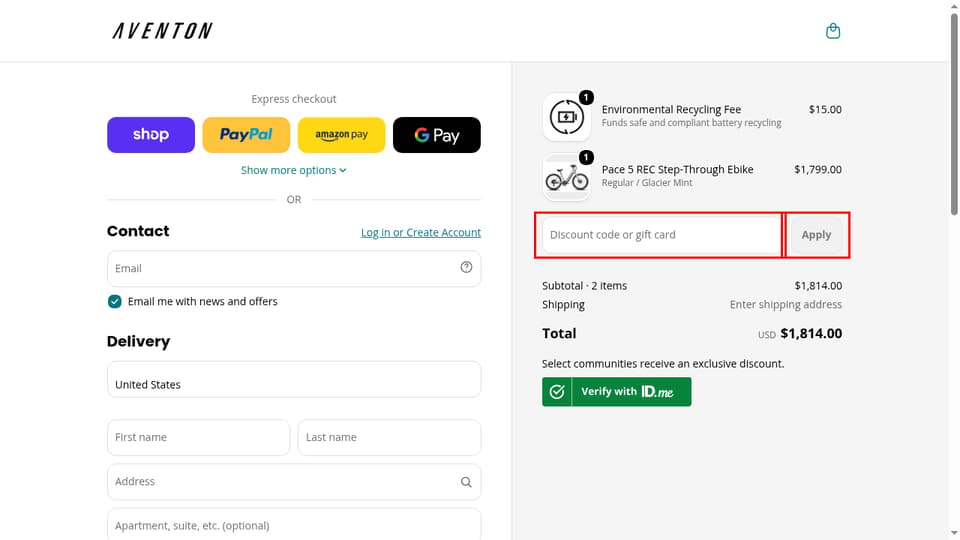Image resolution: width=960 pixels, height=540 pixels.
Task: Click the address search magnifier icon
Action: tap(467, 482)
